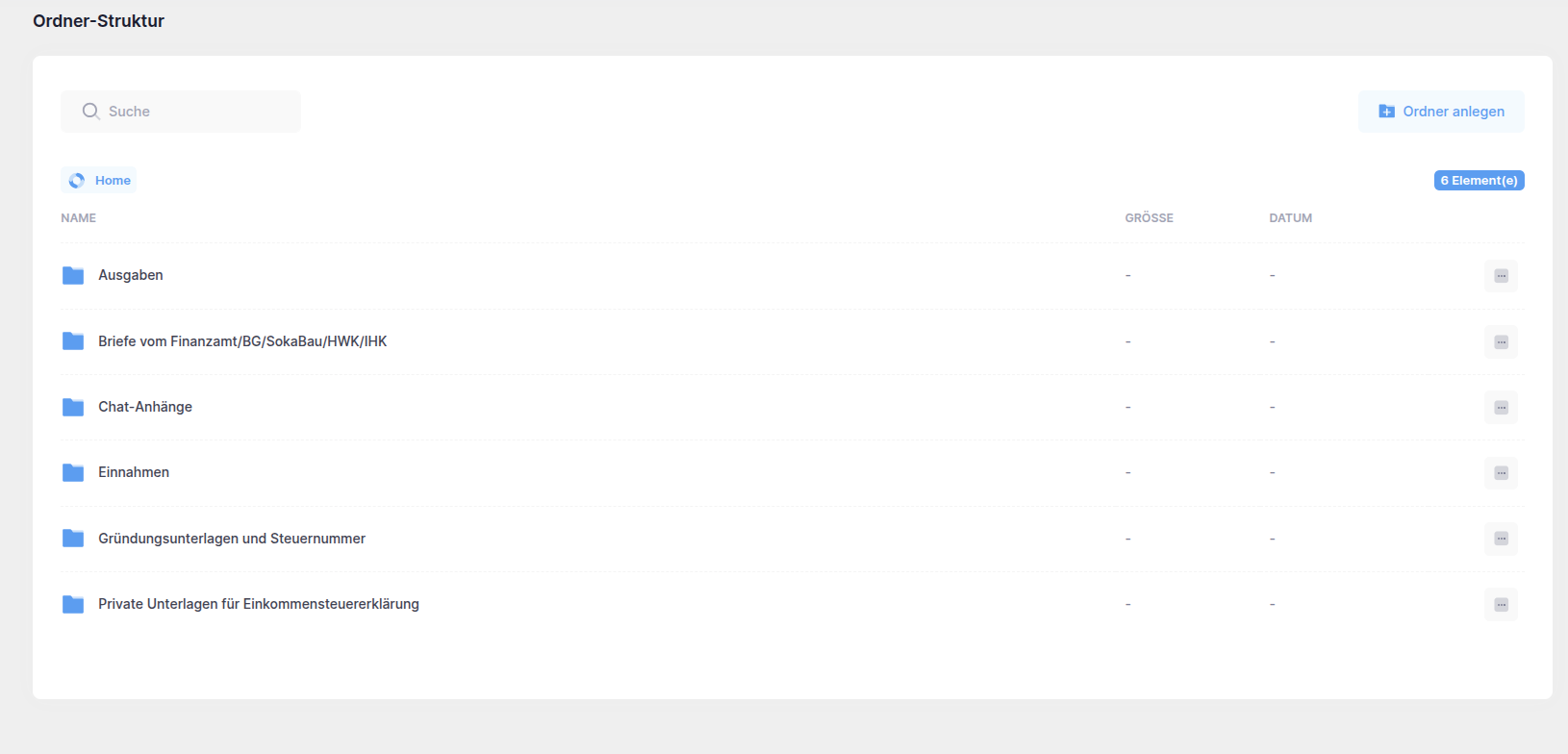
Task: Click the 6 Element(e) count badge
Action: click(x=1479, y=181)
